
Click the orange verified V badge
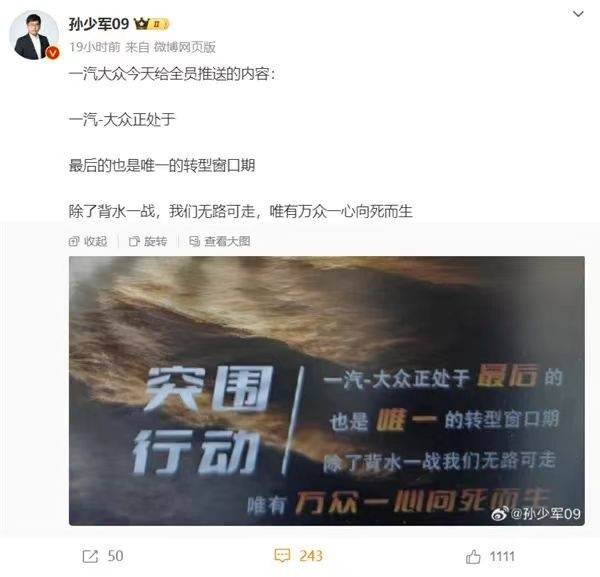coord(53,53)
